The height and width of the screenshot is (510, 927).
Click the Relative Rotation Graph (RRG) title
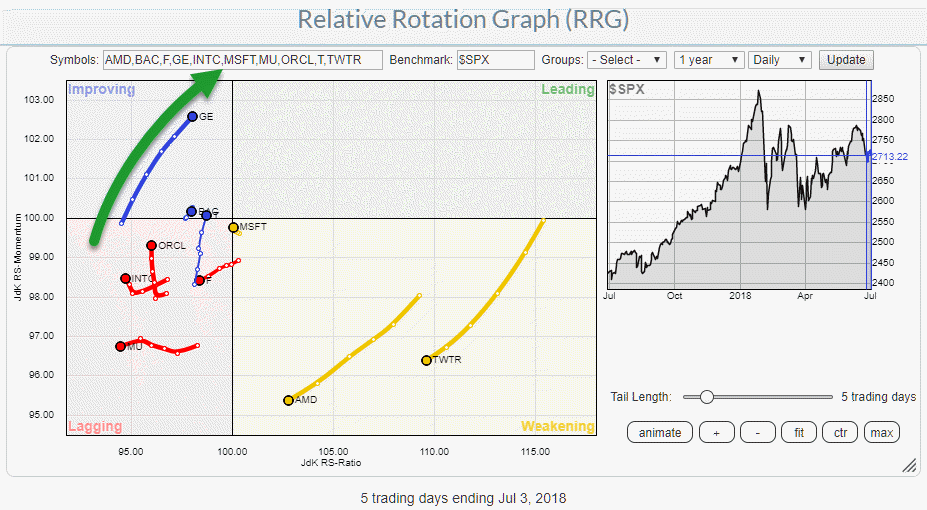pyautogui.click(x=463, y=20)
